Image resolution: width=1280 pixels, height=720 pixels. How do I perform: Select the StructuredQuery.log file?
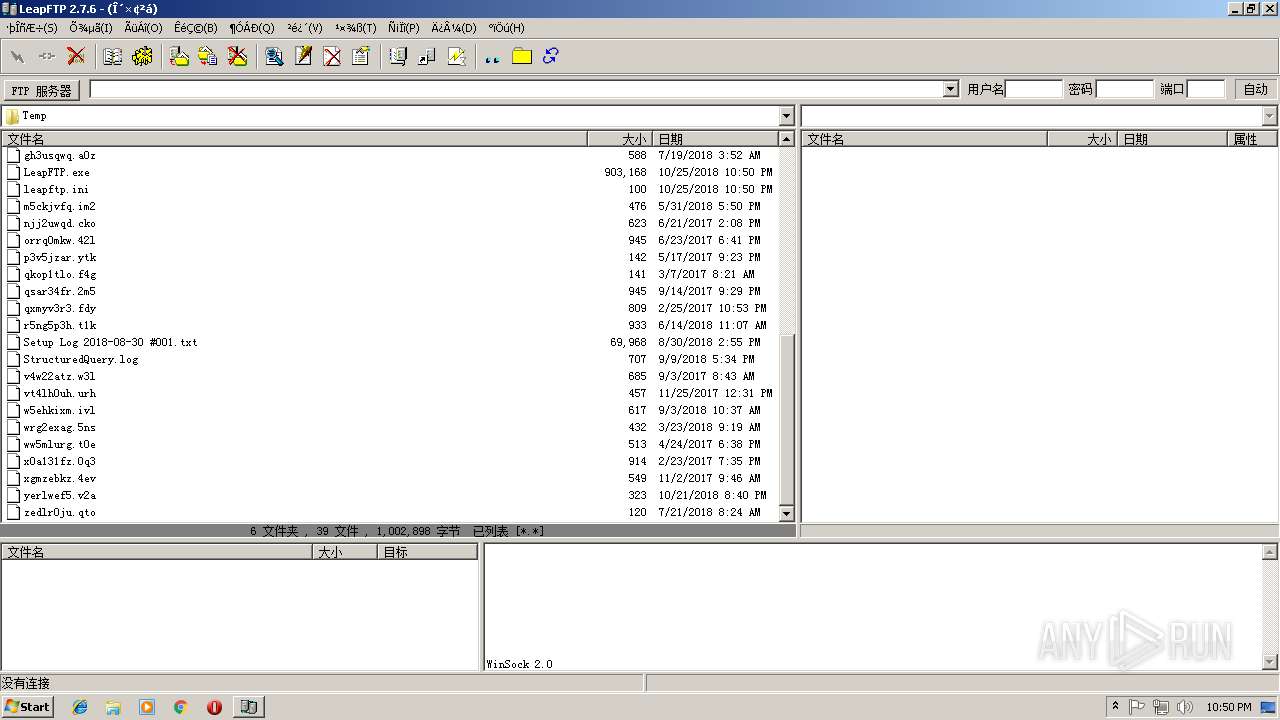pos(81,359)
